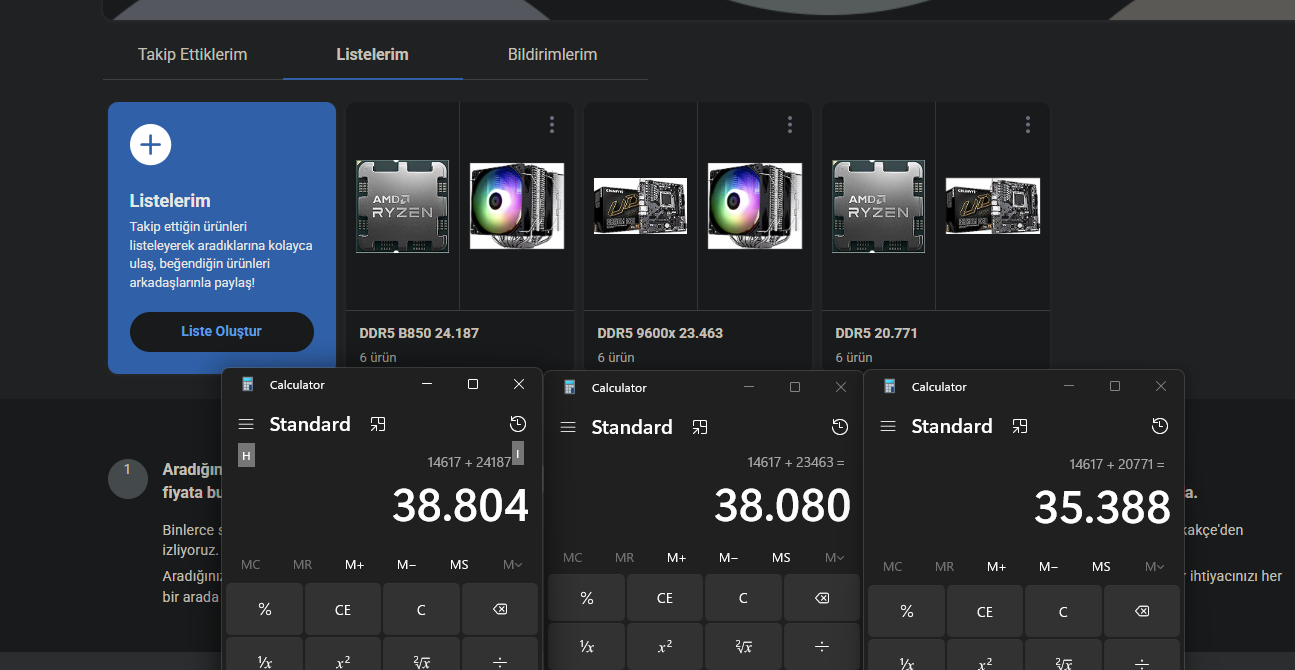Click square root key in 38.080 calculator
This screenshot has height=670, width=1295.
click(x=743, y=647)
